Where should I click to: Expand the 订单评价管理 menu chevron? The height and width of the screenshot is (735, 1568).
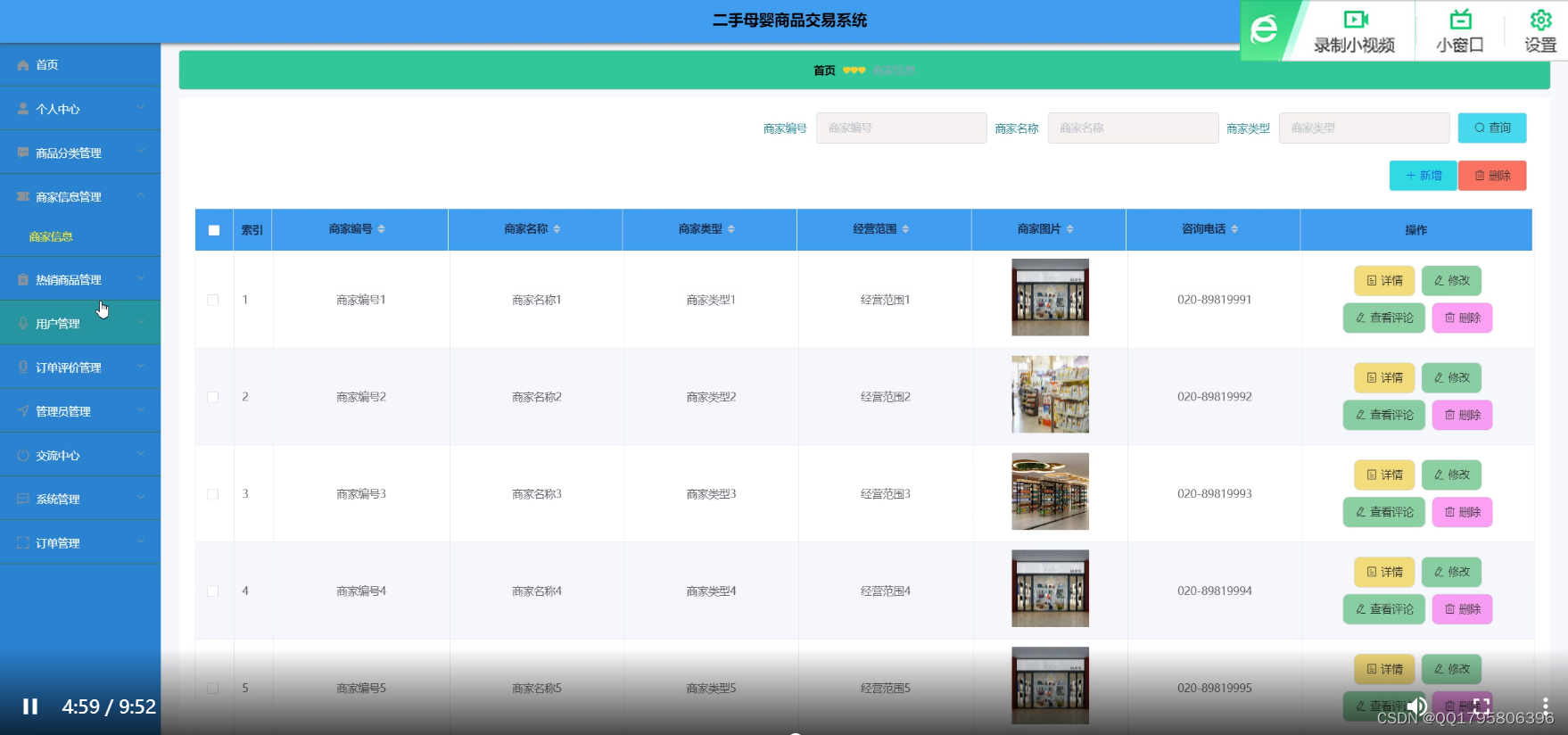141,366
